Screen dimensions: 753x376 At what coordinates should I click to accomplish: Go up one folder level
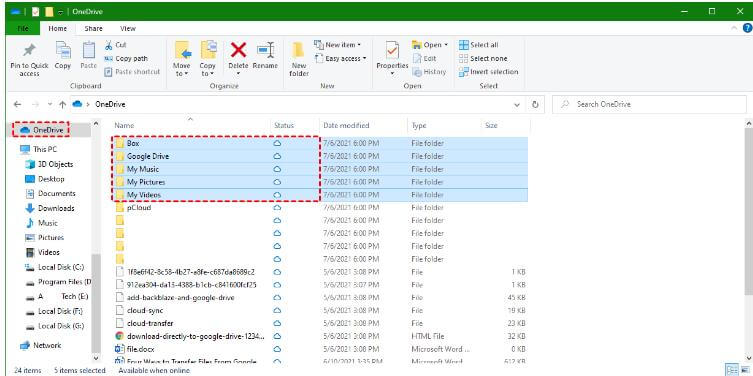coord(62,104)
